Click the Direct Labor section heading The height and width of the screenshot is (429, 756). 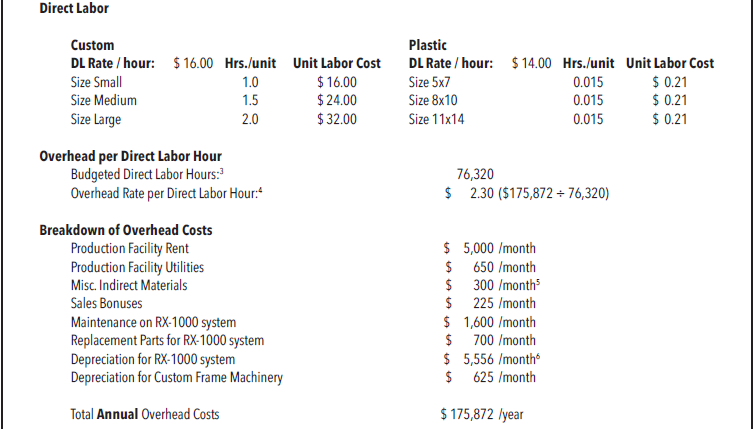click(x=74, y=9)
